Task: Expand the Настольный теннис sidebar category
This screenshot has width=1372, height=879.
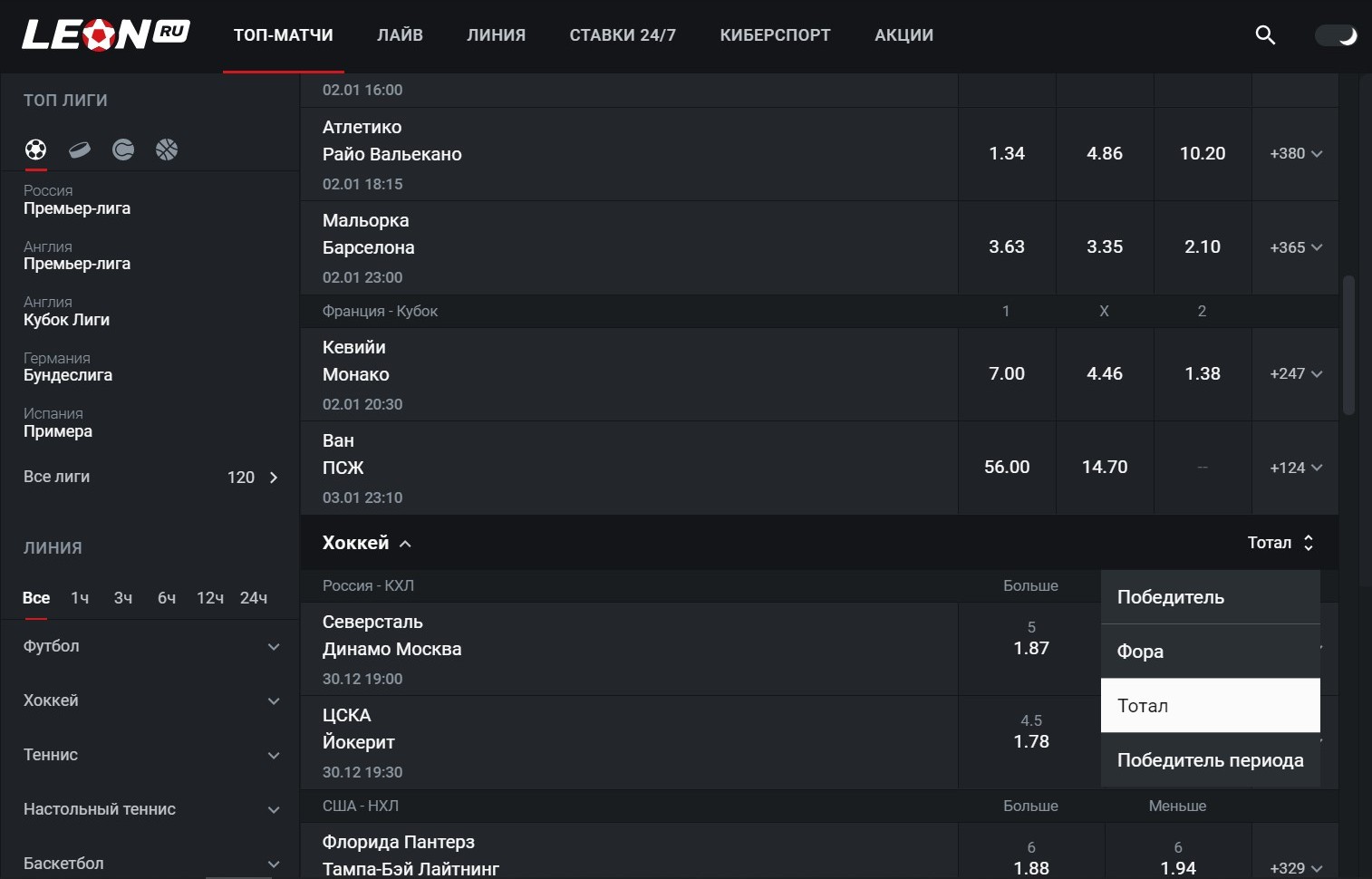Action: 150,809
